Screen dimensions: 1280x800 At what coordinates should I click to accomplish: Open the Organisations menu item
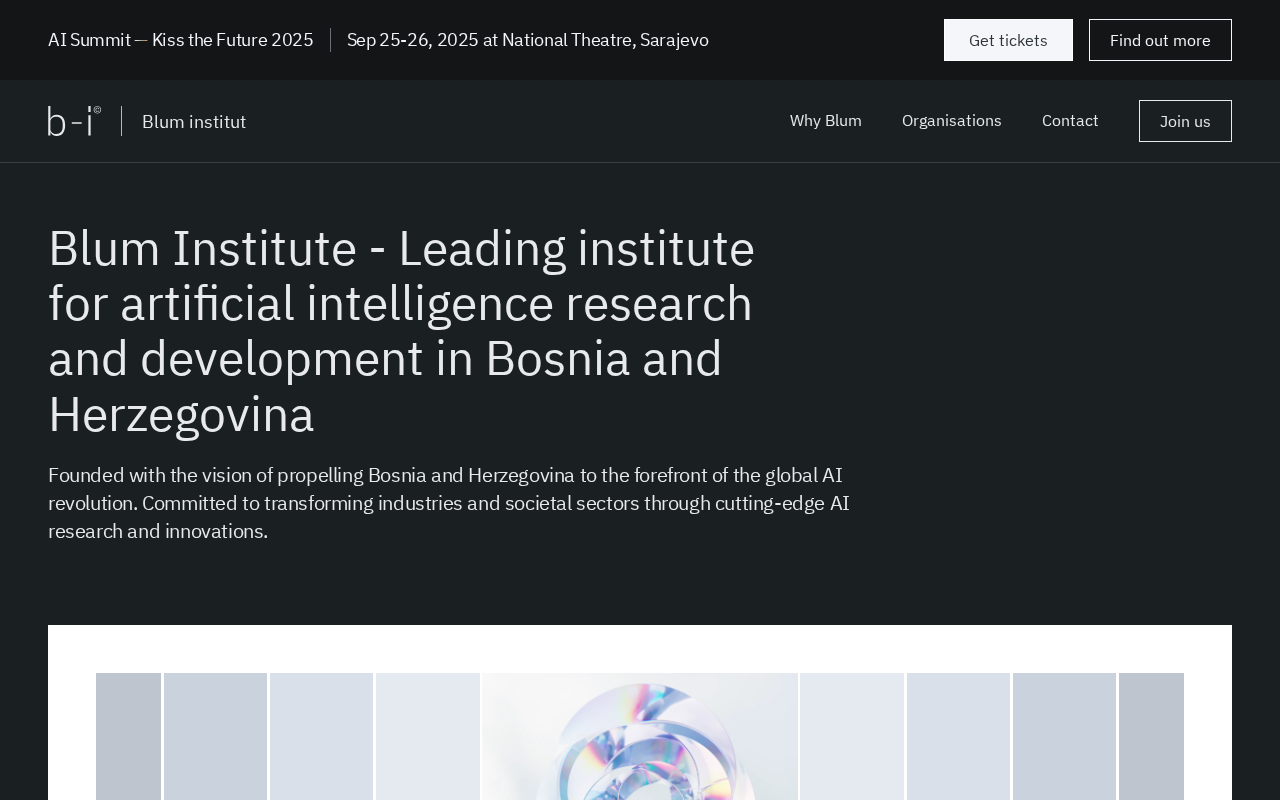pyautogui.click(x=952, y=120)
